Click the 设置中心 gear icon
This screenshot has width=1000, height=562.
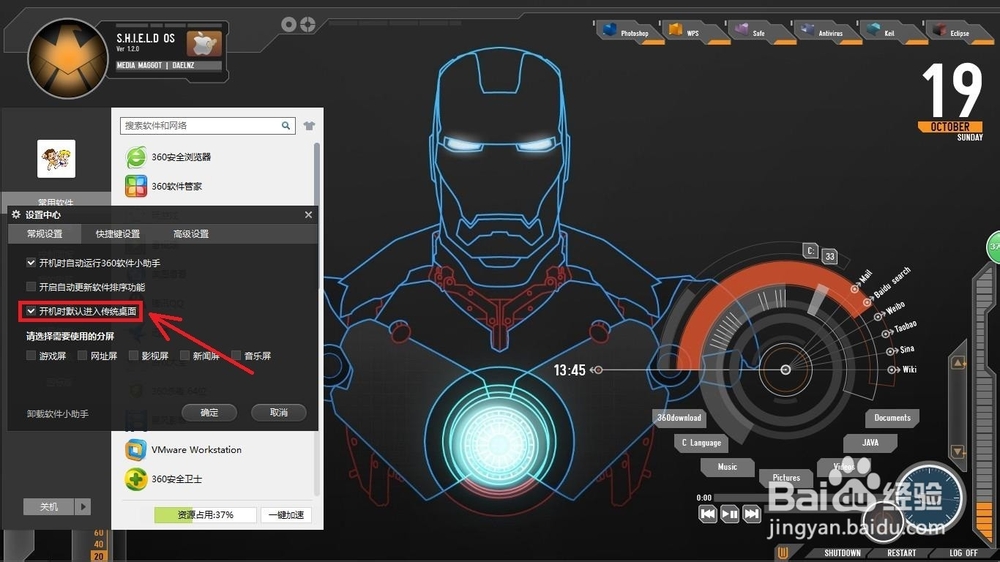16,214
